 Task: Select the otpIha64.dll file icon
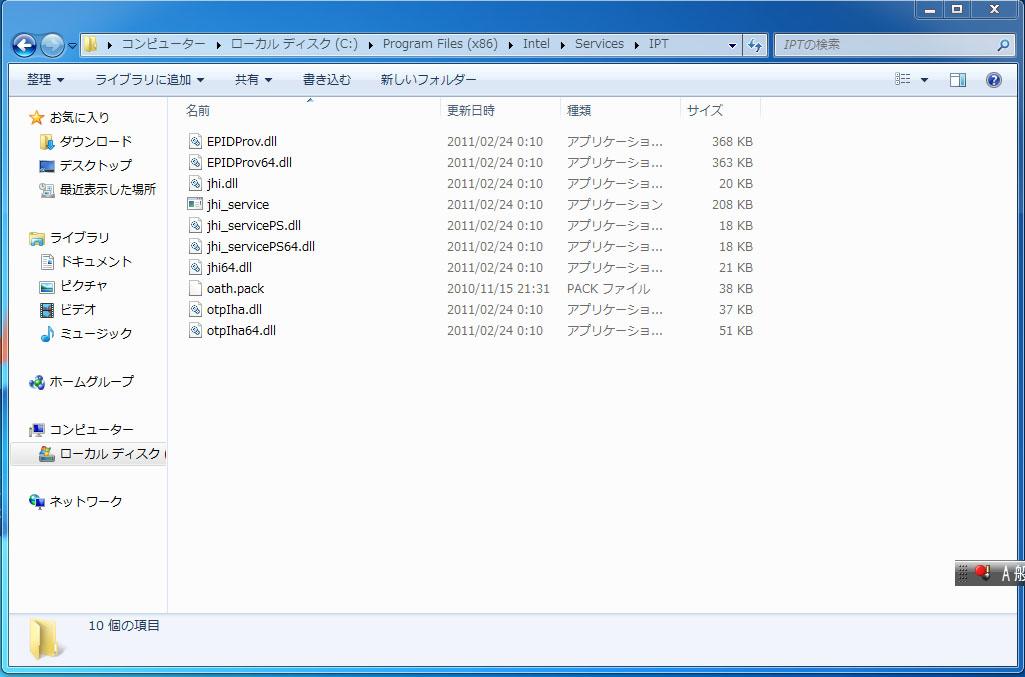195,330
